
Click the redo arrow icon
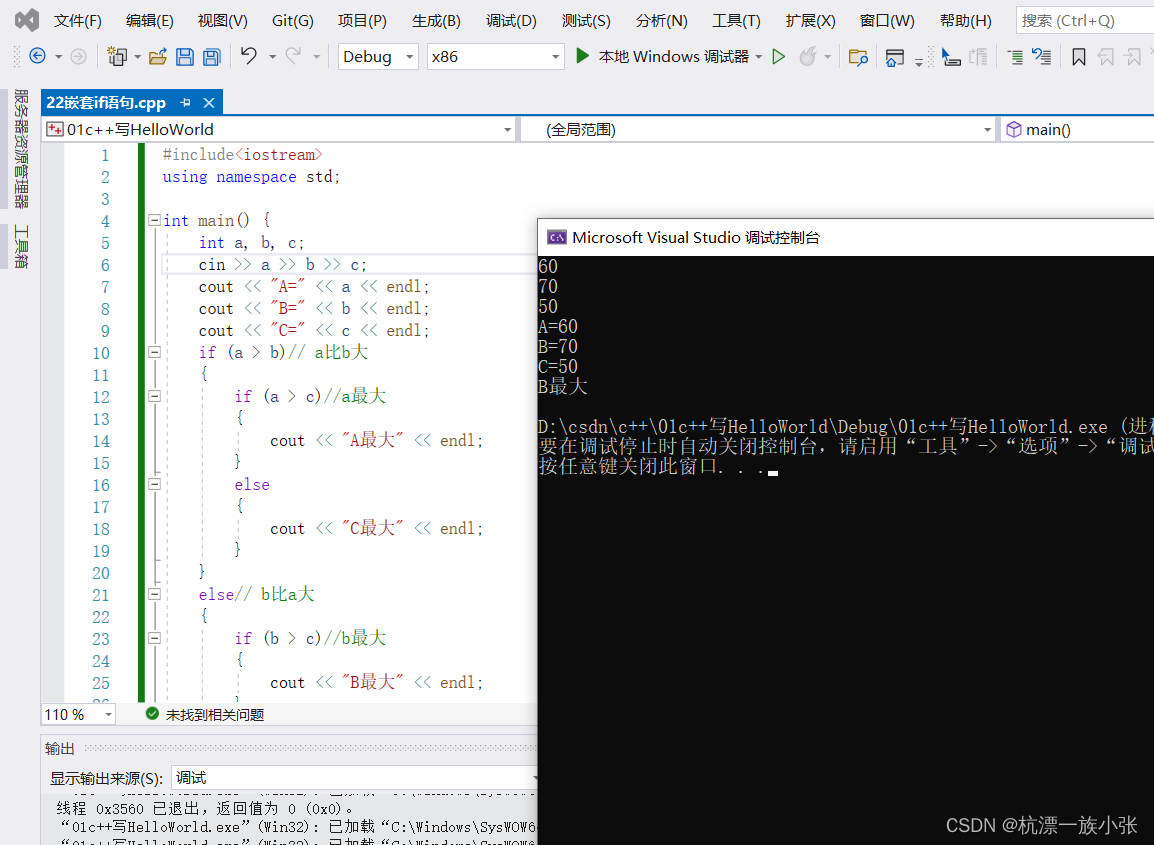pyautogui.click(x=294, y=56)
